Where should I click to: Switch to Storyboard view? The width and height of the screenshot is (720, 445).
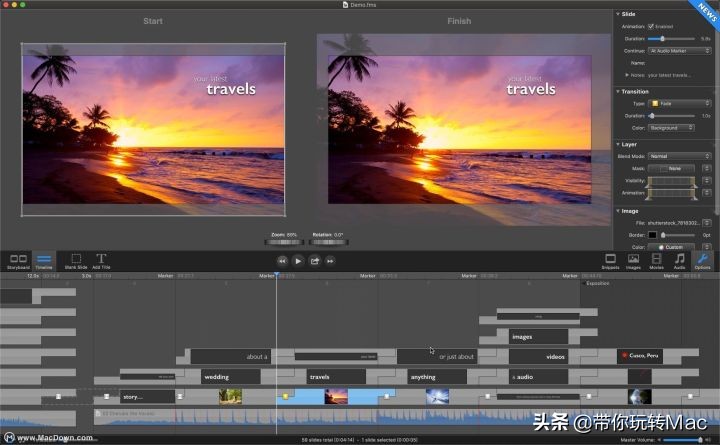[x=18, y=260]
